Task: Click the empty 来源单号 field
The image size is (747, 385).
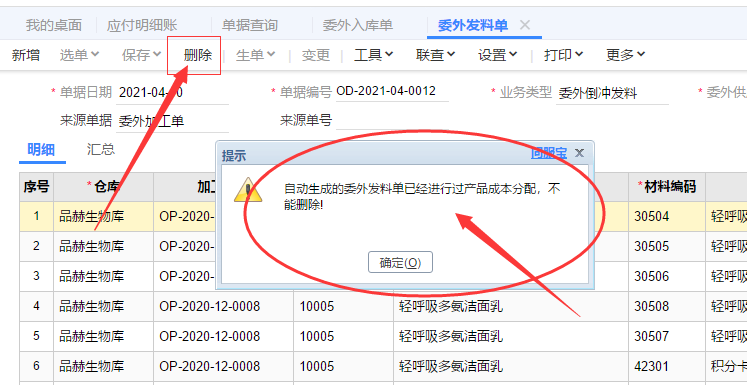Action: (392, 121)
